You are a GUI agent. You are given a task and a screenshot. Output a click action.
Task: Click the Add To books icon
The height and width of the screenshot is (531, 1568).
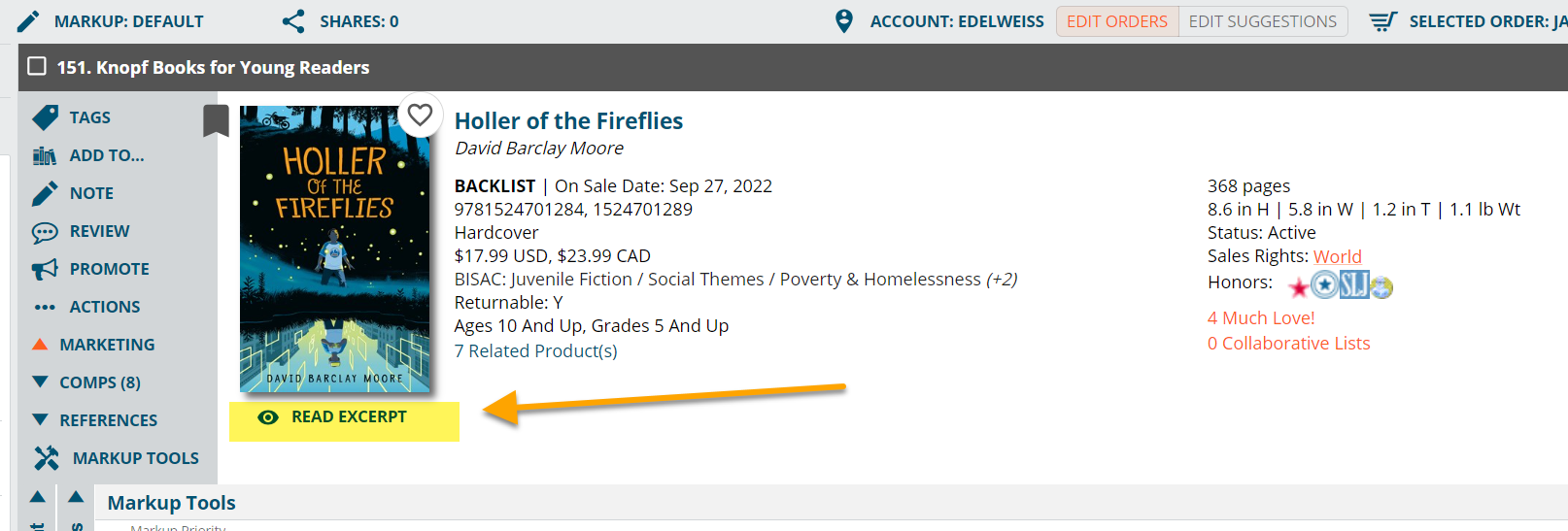[45, 155]
